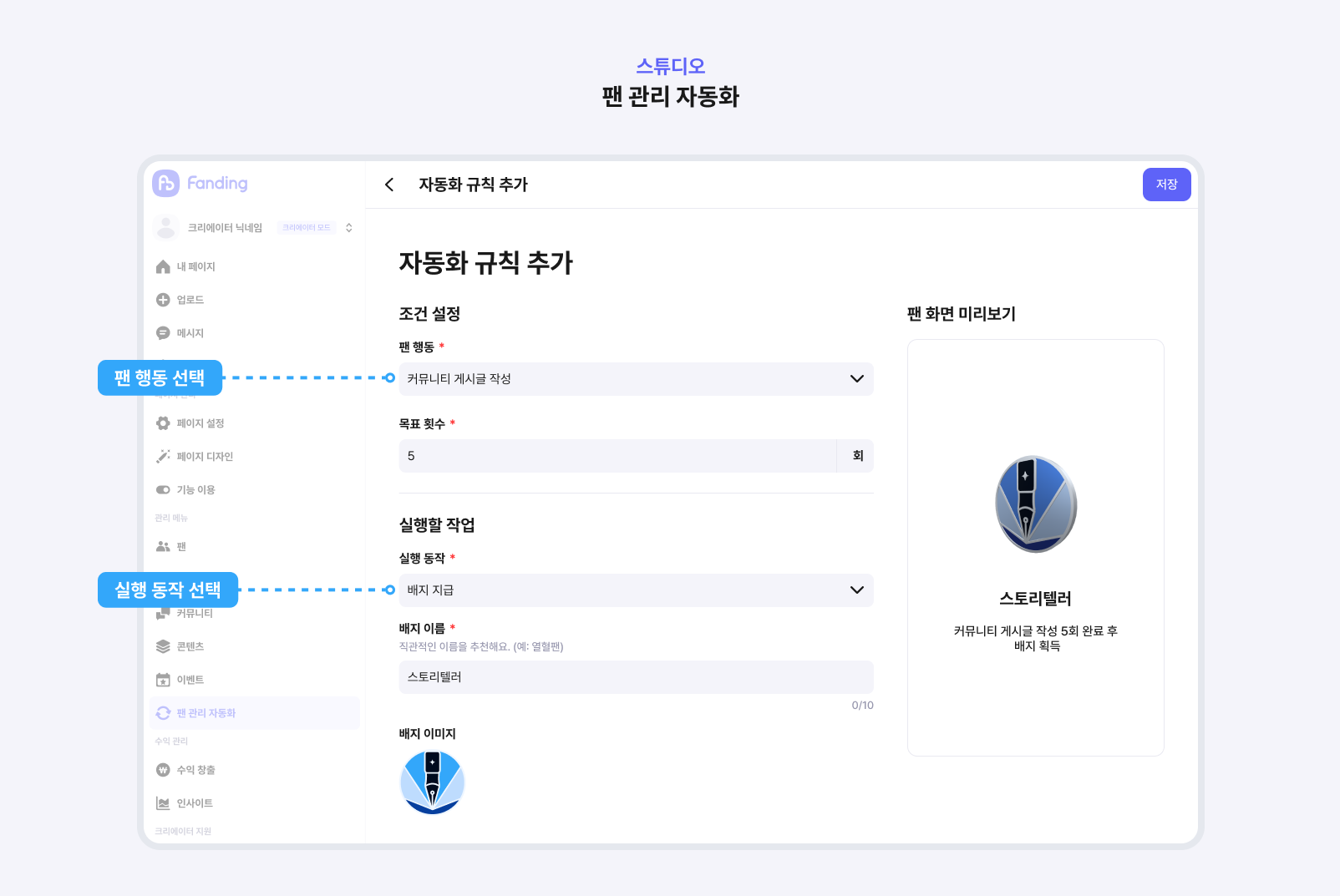This screenshot has height=896, width=1340.
Task: Open the 인사이트 chart icon
Action: click(x=163, y=803)
